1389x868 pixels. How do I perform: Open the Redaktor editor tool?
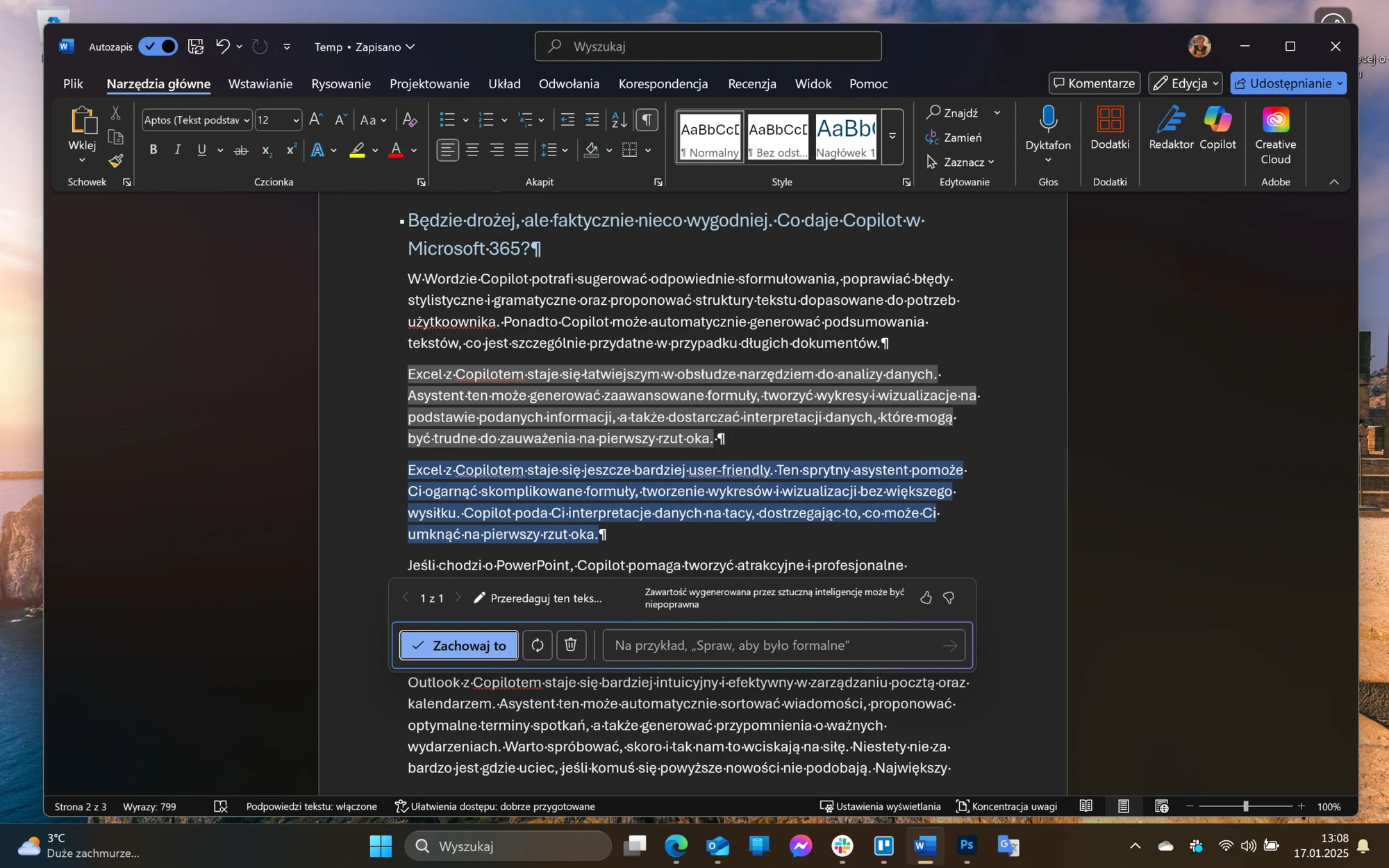point(1171,128)
